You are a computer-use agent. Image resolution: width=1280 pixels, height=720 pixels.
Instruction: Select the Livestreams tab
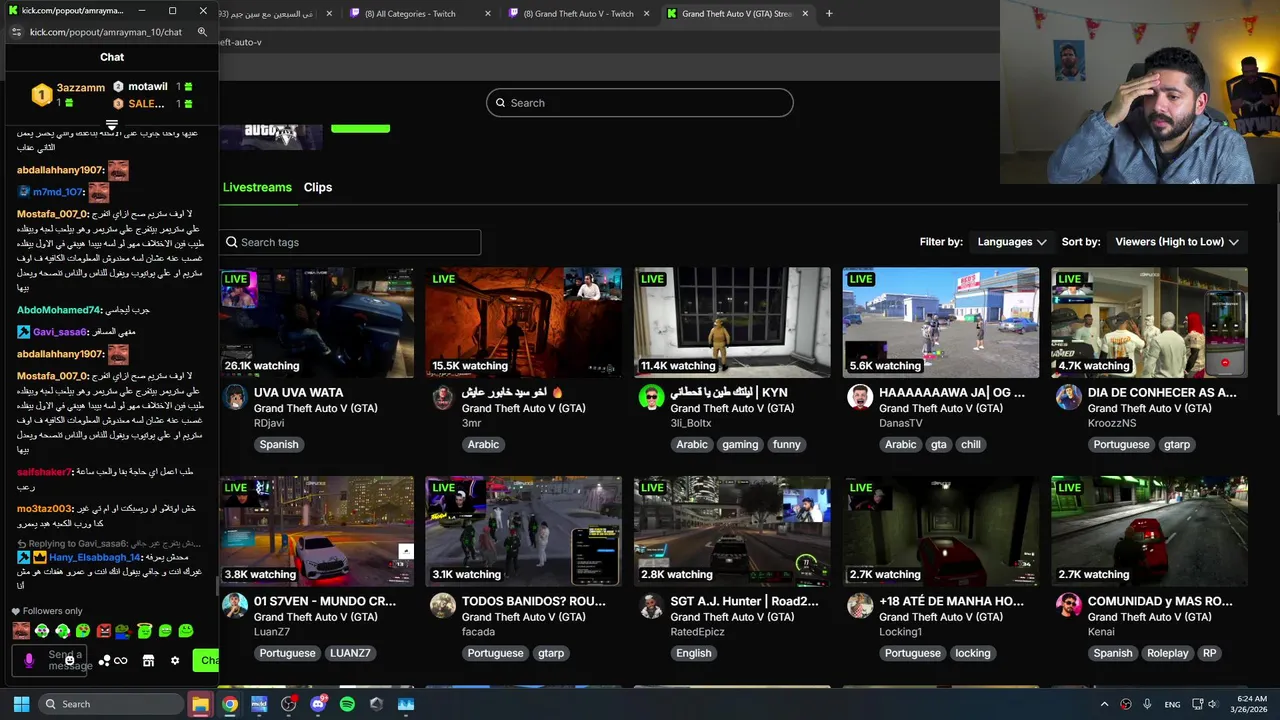pyautogui.click(x=257, y=187)
